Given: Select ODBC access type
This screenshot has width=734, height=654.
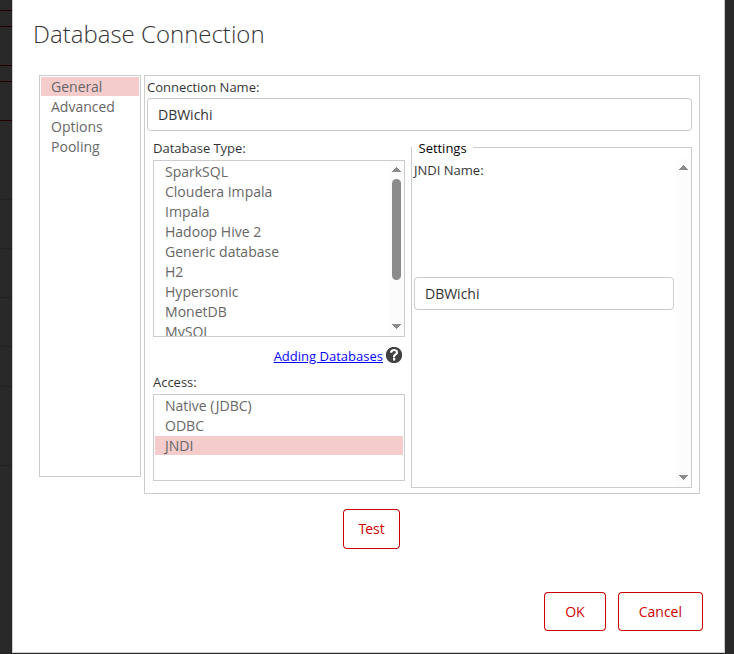Looking at the screenshot, I should (x=184, y=426).
